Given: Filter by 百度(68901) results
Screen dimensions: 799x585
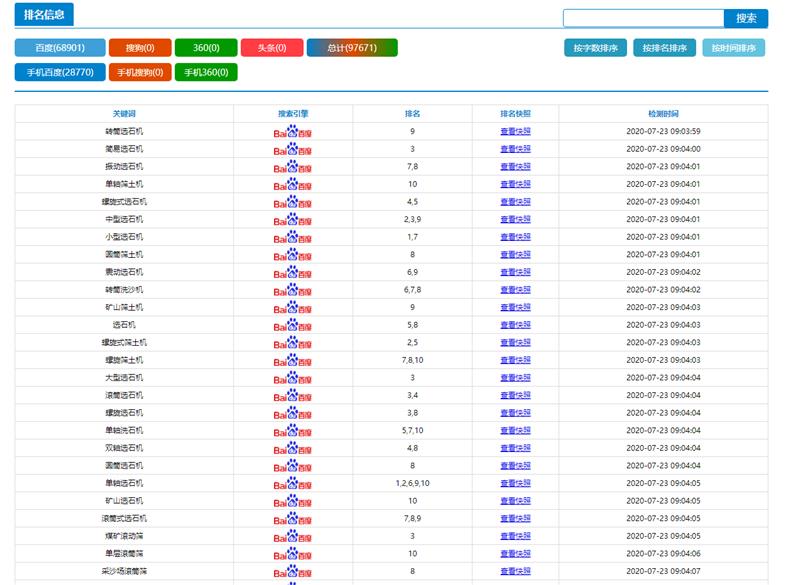Looking at the screenshot, I should tap(60, 48).
